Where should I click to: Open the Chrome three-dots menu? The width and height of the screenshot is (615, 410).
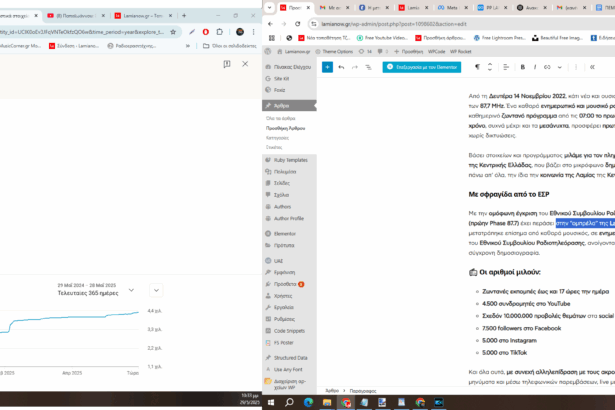(x=251, y=30)
